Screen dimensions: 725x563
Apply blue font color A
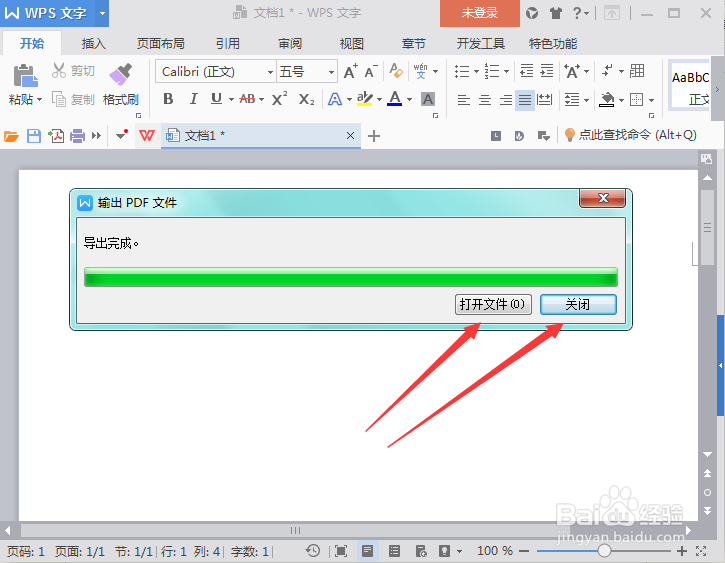[394, 98]
